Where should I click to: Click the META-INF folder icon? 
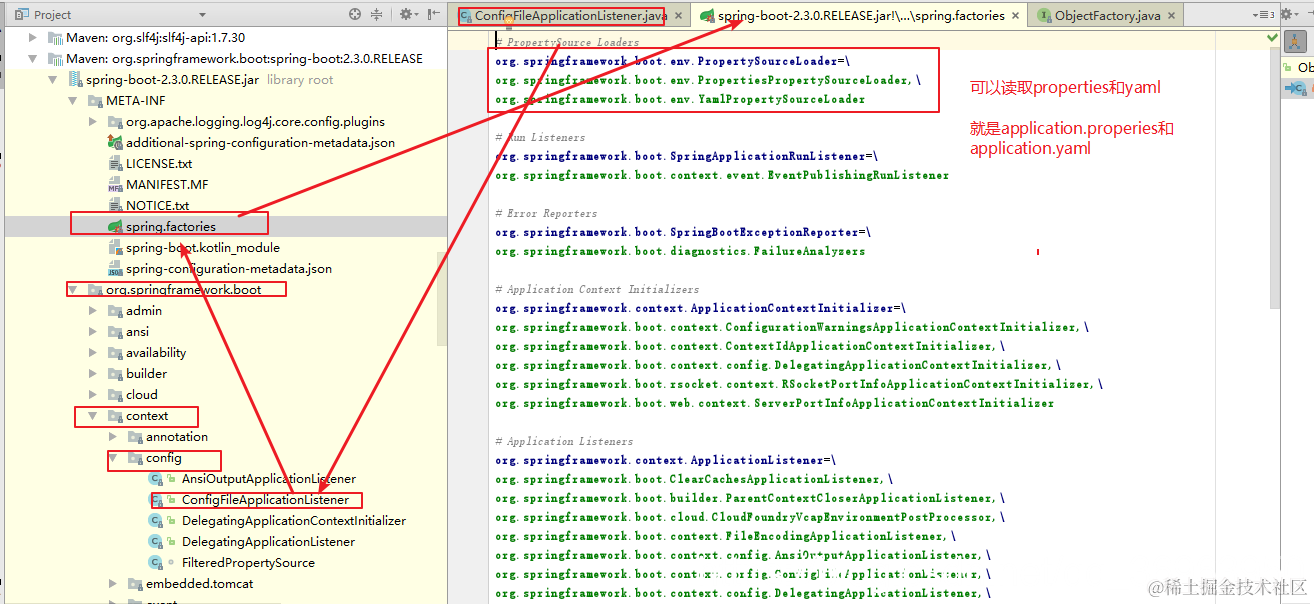95,100
